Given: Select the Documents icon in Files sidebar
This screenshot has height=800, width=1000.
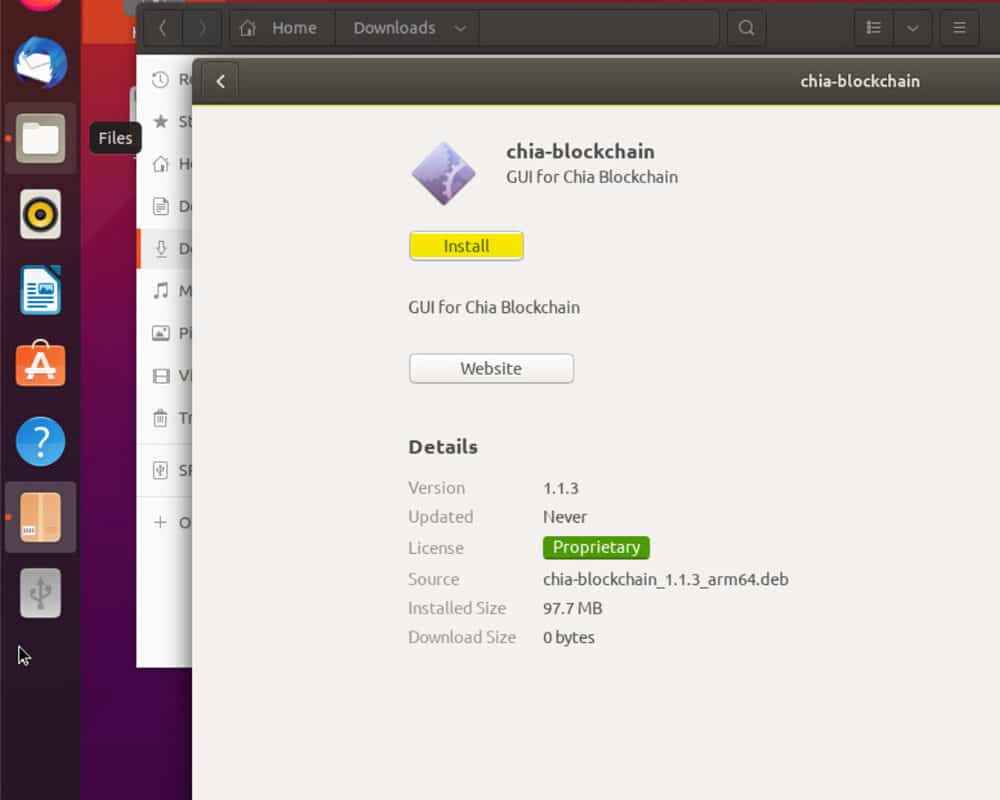Looking at the screenshot, I should pos(161,206).
